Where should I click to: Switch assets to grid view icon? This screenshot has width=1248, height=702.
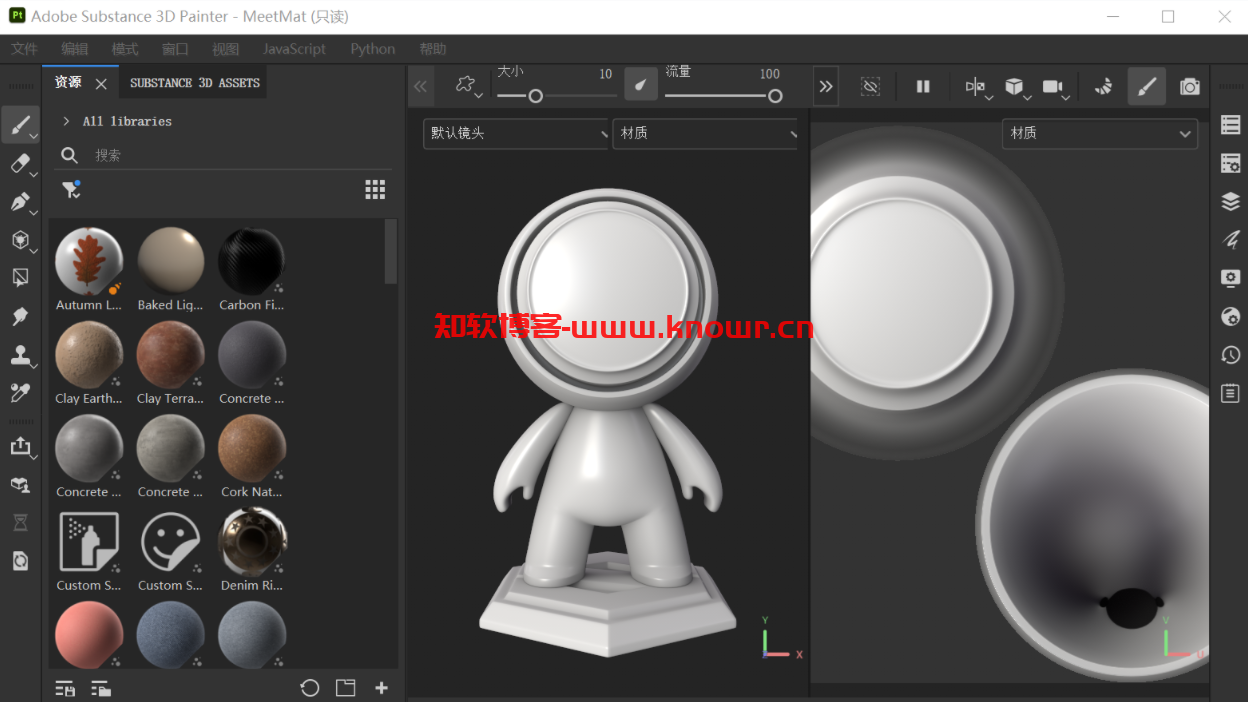tap(375, 189)
